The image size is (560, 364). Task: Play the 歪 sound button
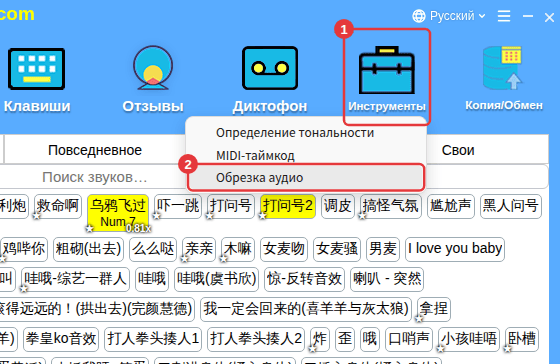(345, 339)
